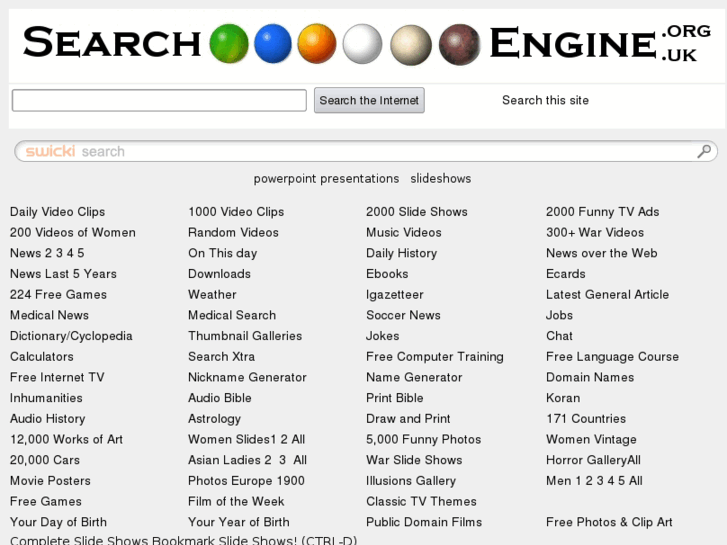Screen dimensions: 727x545
Task: Open Free Photos & Clip Art link
Action: coord(609,522)
